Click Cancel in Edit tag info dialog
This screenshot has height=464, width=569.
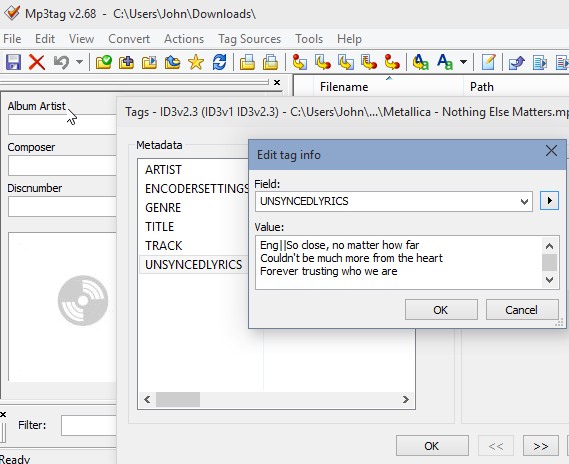point(521,310)
